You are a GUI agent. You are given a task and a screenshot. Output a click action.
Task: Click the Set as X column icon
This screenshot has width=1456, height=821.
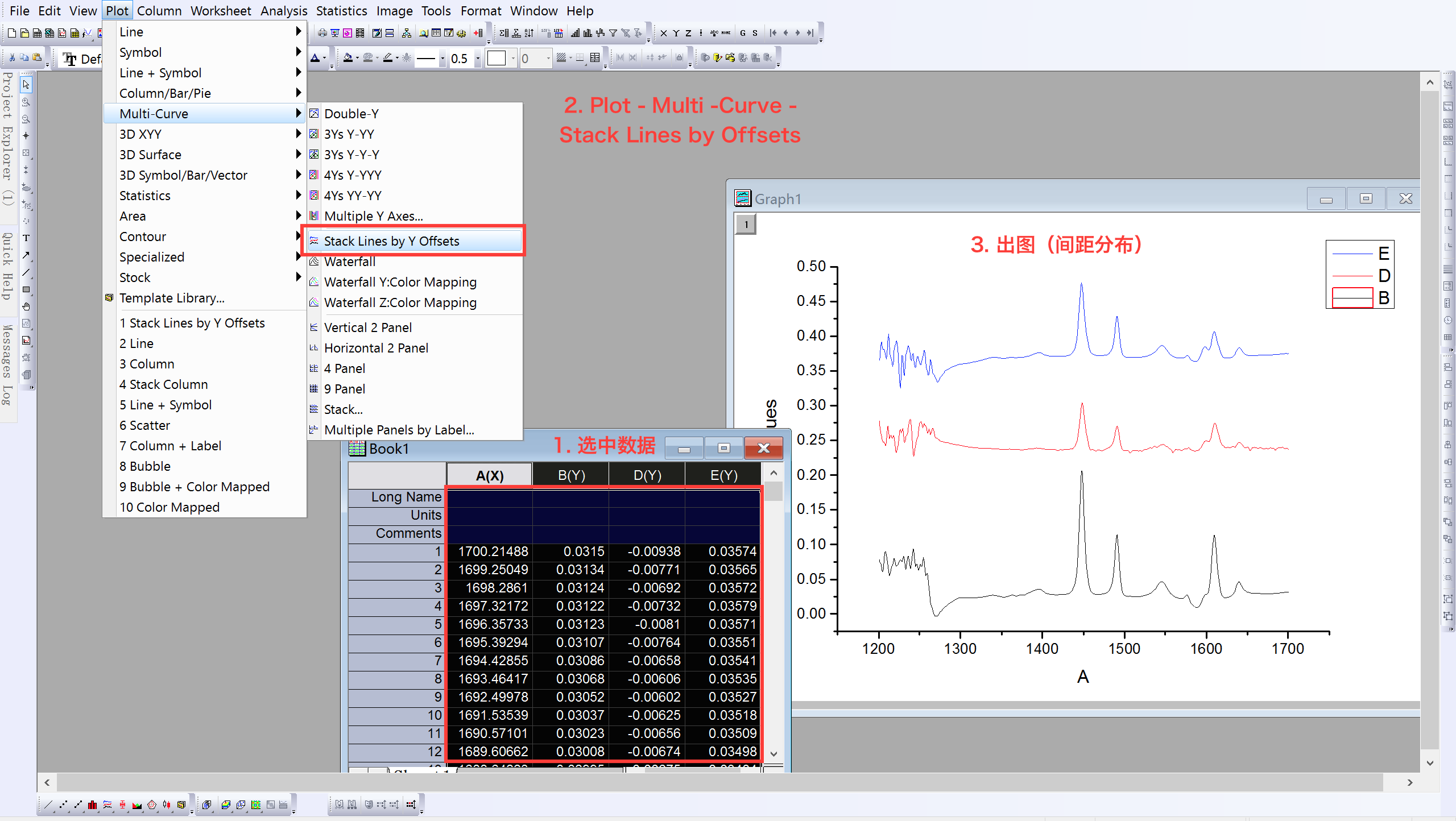tap(663, 33)
